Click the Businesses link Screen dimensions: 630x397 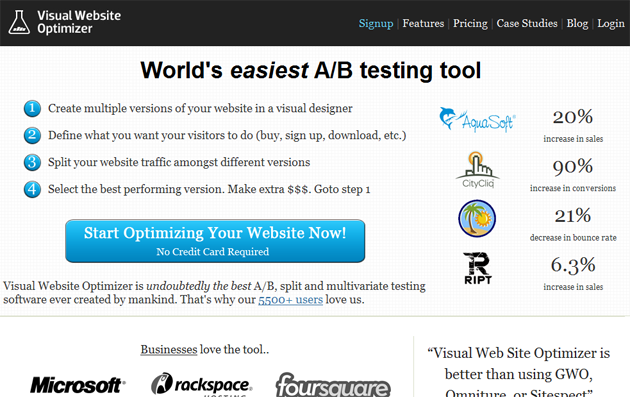(x=169, y=350)
